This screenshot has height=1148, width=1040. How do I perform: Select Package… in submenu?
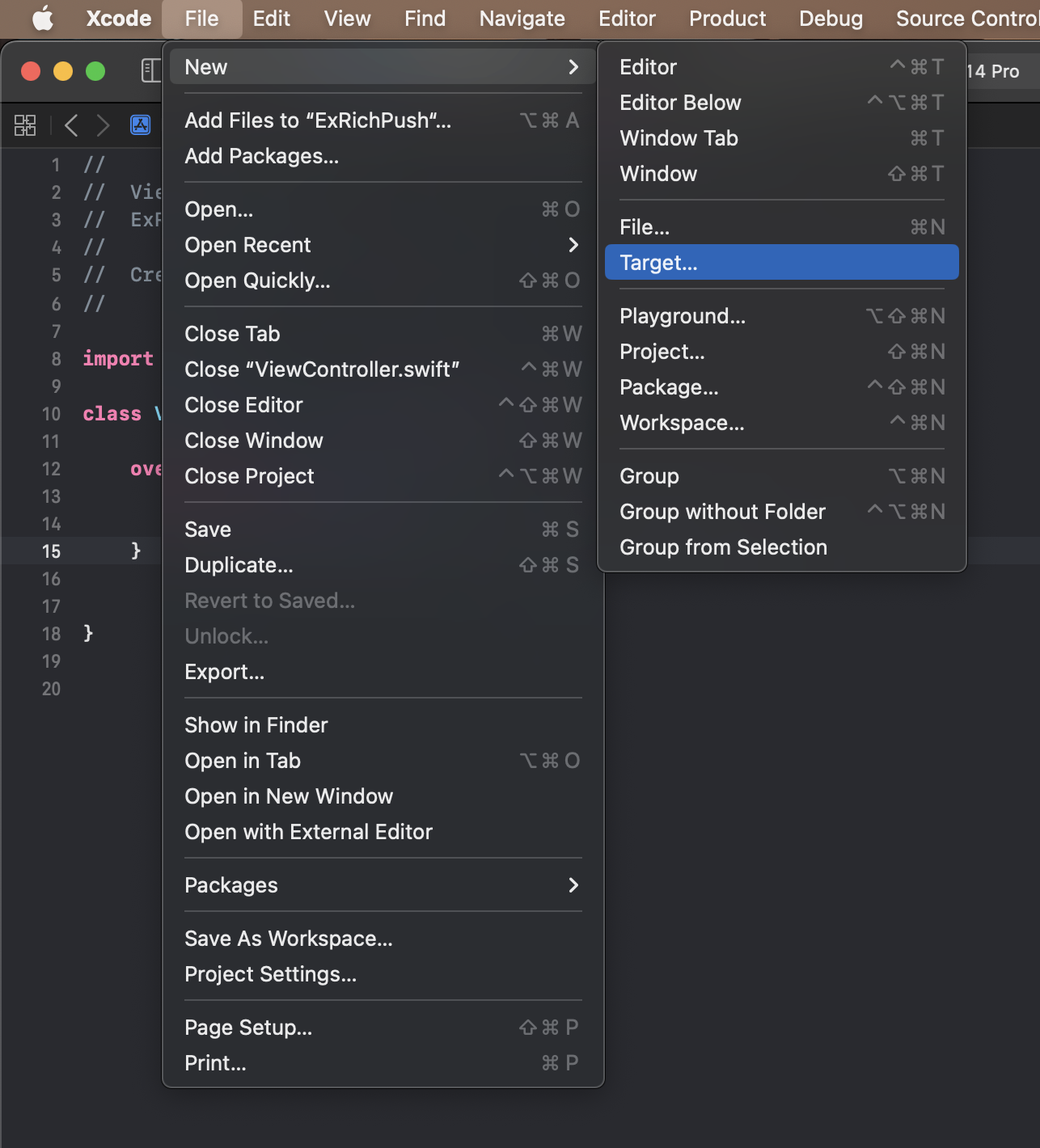(x=781, y=387)
